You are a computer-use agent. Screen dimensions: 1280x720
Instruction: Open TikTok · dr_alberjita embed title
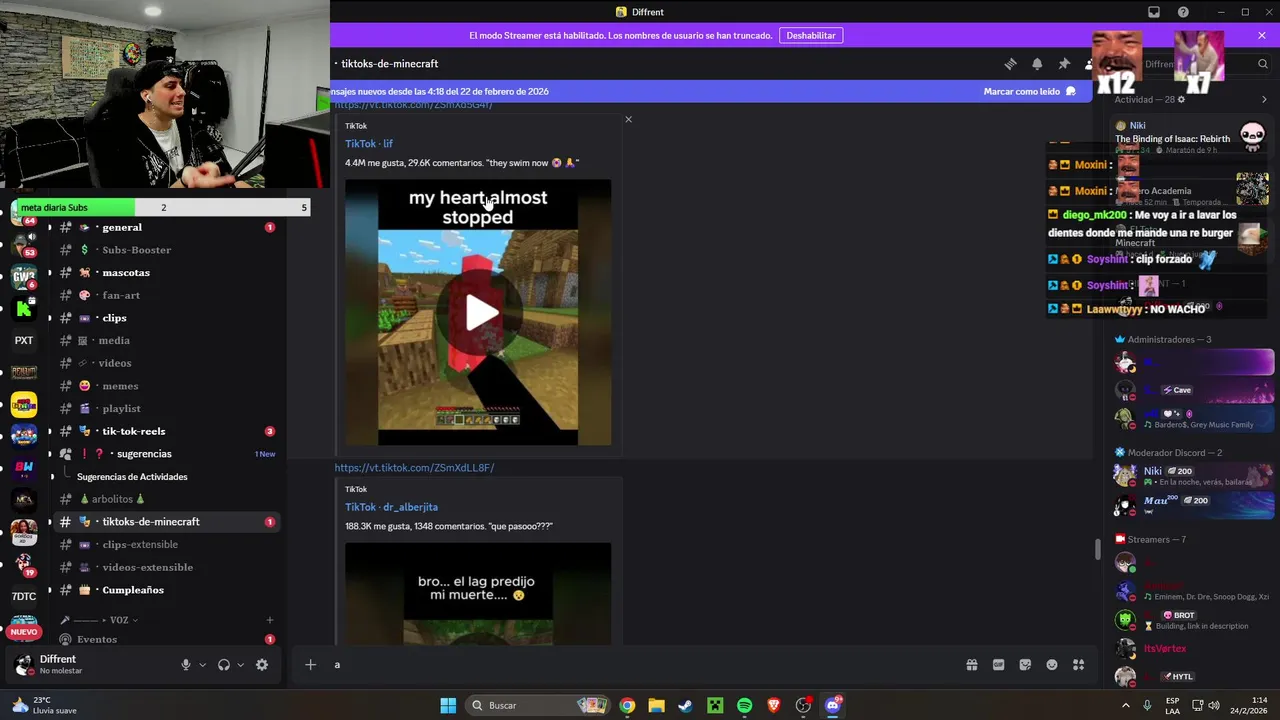point(391,507)
